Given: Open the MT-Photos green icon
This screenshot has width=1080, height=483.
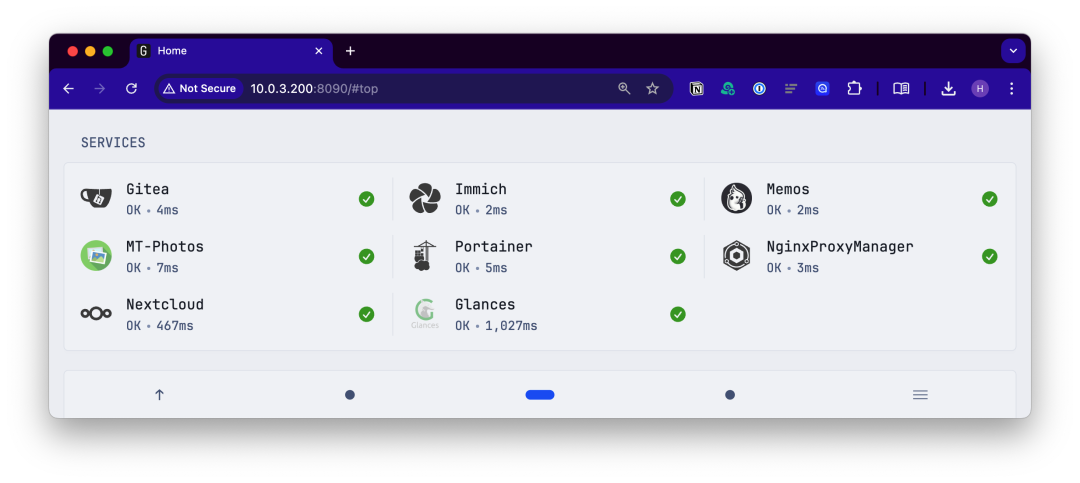Looking at the screenshot, I should pos(96,256).
